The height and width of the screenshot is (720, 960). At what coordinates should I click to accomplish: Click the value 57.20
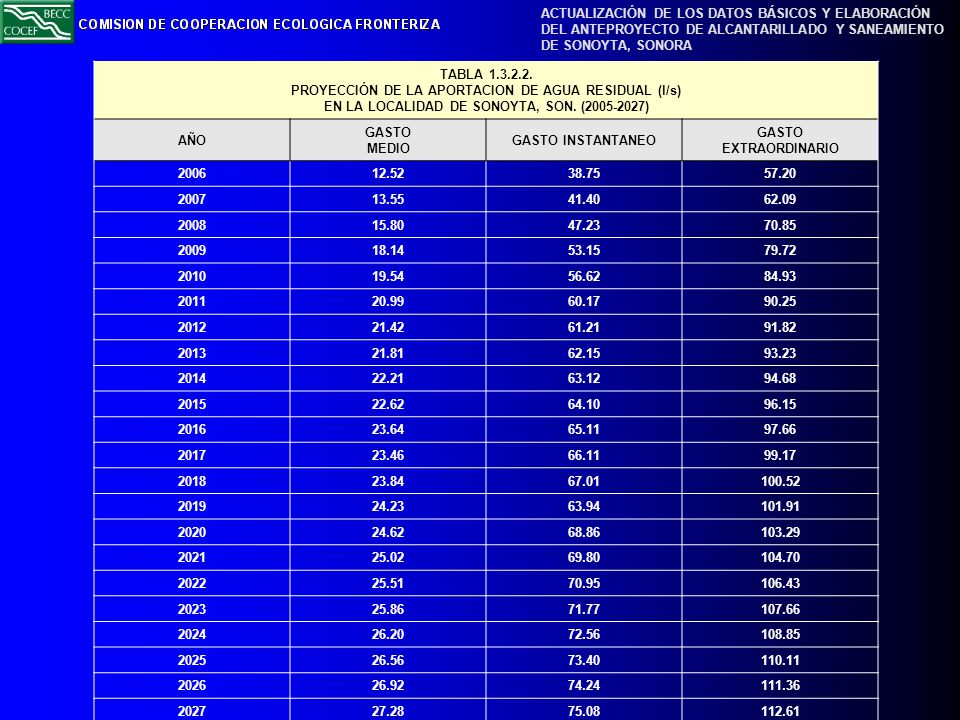780,173
